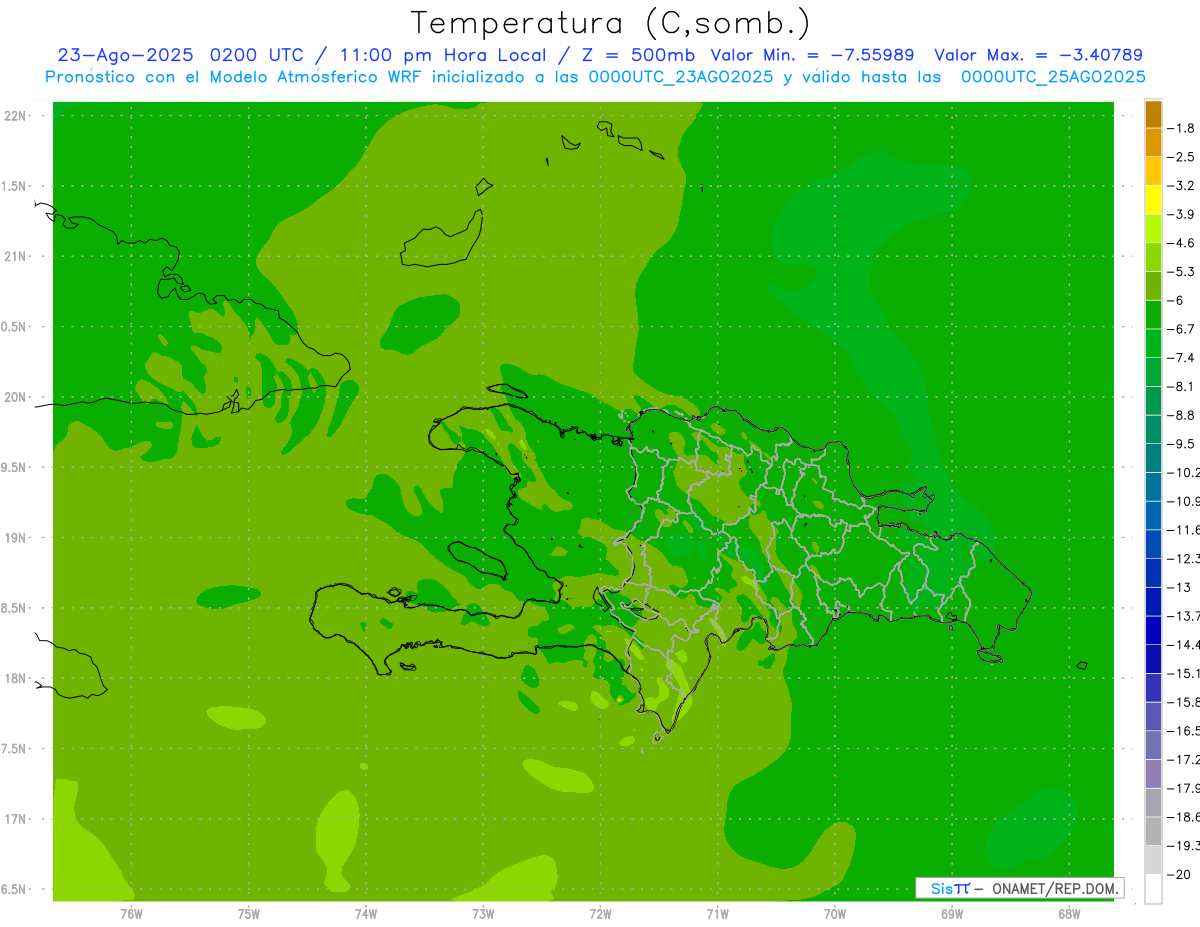Click the 68W longitude tick label

pos(1068,914)
